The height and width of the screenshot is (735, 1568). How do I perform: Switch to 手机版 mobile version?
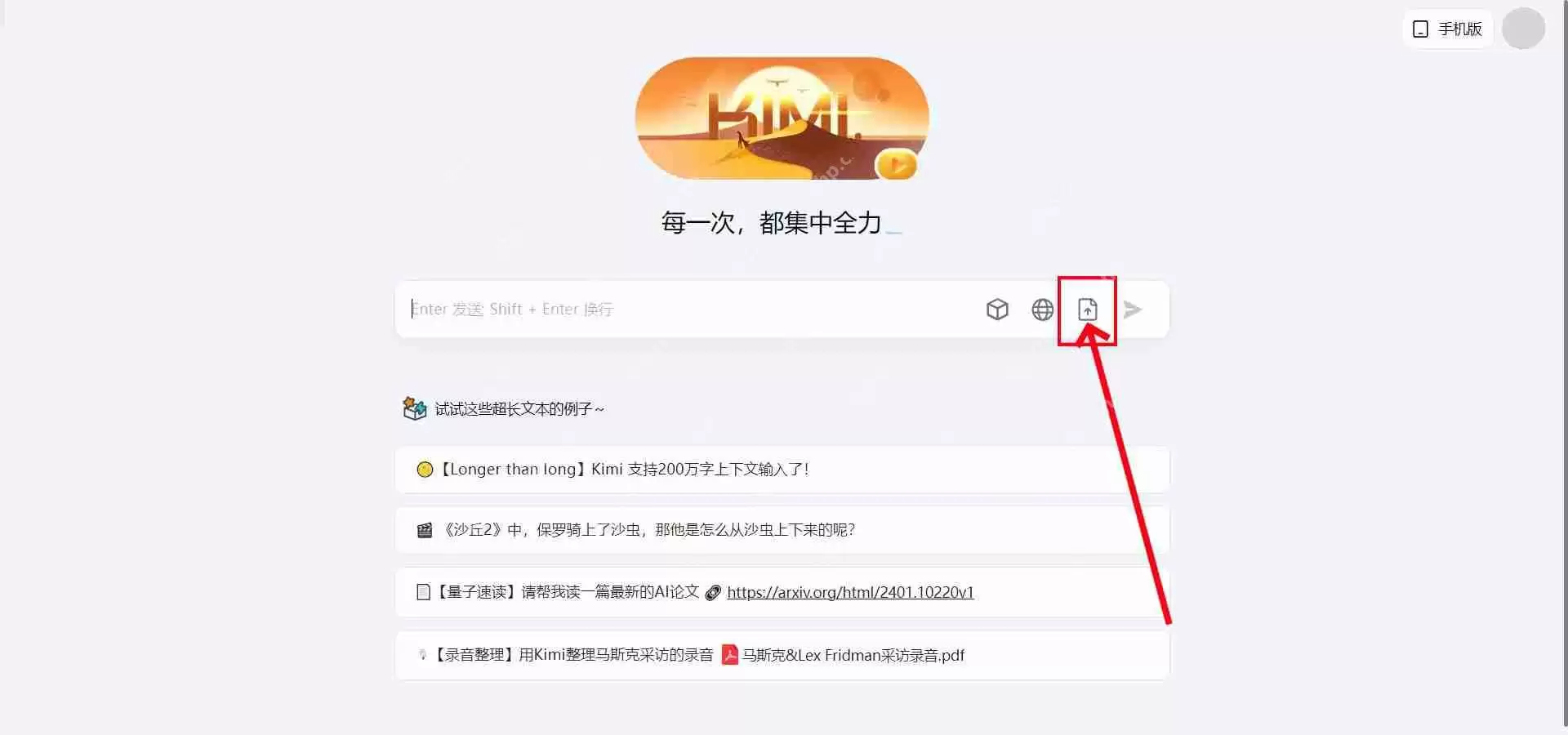[1447, 29]
